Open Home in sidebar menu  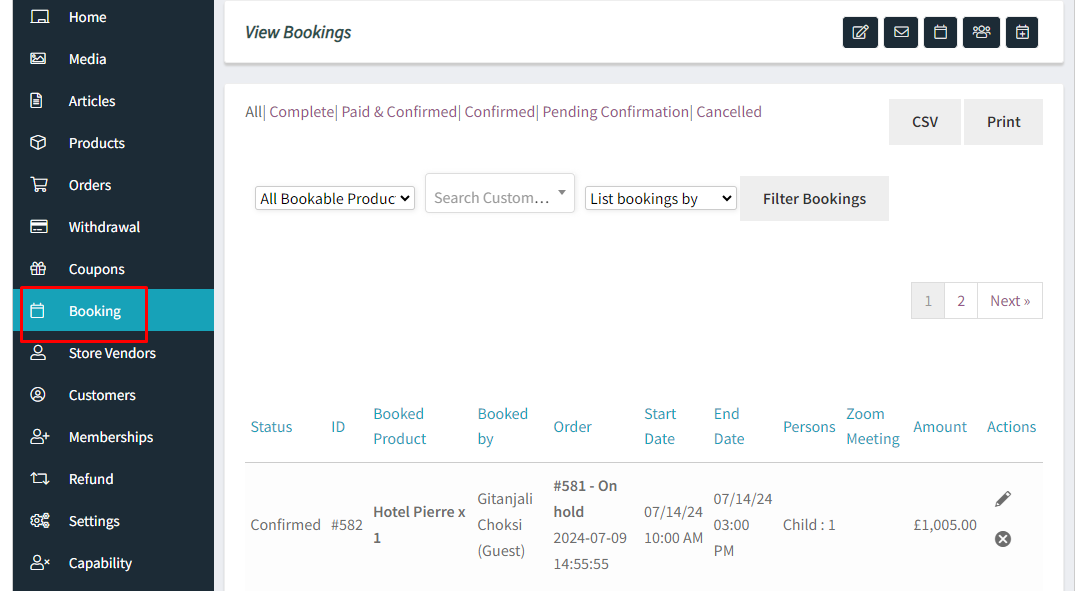[87, 17]
